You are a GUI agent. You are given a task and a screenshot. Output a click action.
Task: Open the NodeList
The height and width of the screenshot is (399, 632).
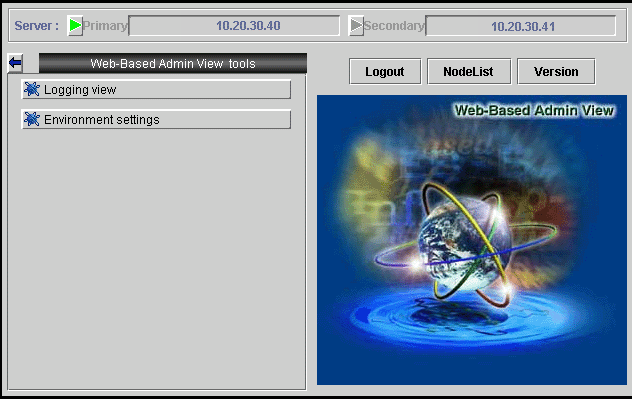click(469, 71)
